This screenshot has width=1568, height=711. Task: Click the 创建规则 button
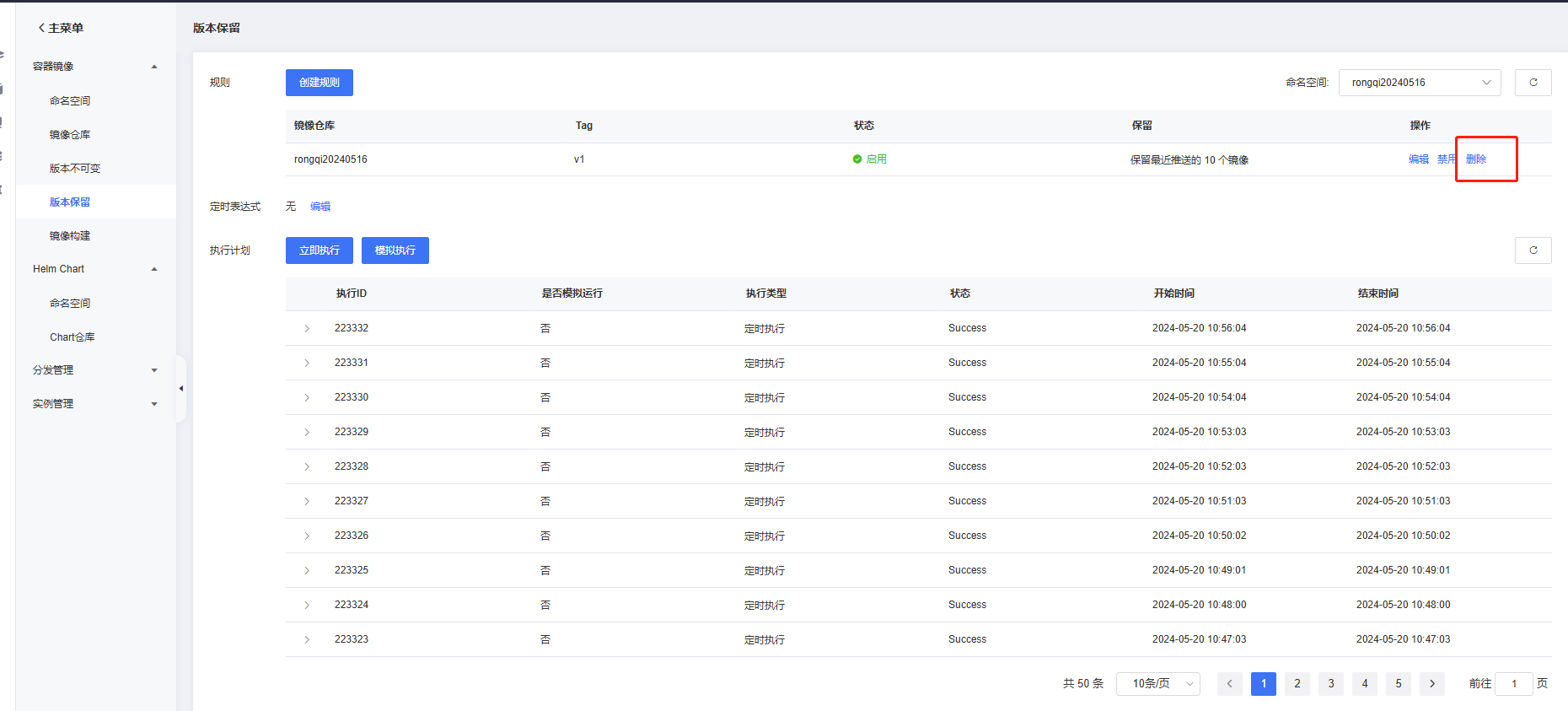pyautogui.click(x=320, y=83)
